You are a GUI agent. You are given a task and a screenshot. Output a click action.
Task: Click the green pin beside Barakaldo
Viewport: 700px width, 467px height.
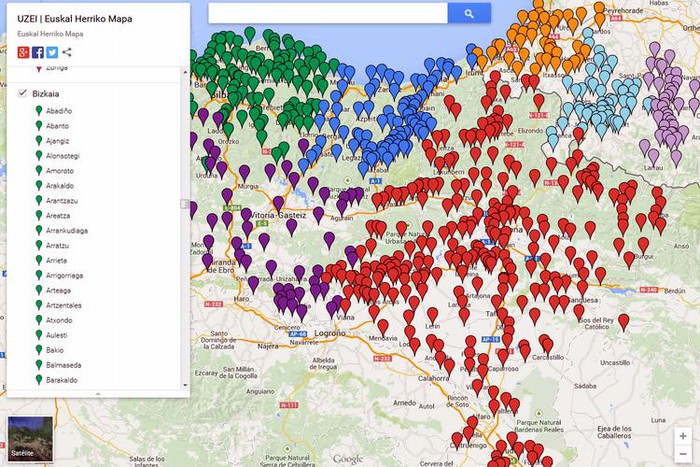pyautogui.click(x=39, y=379)
